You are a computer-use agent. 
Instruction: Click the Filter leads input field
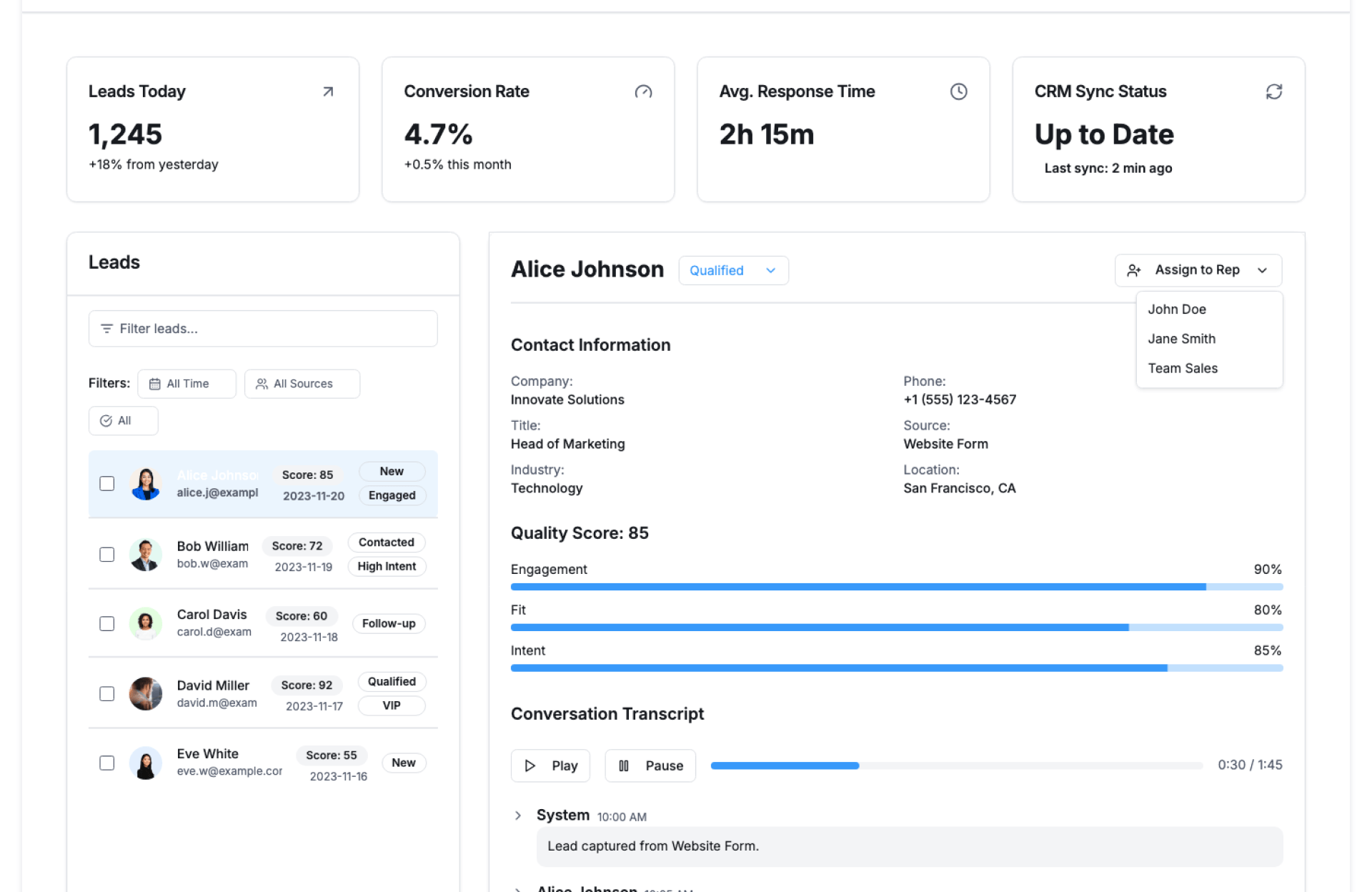tap(263, 329)
